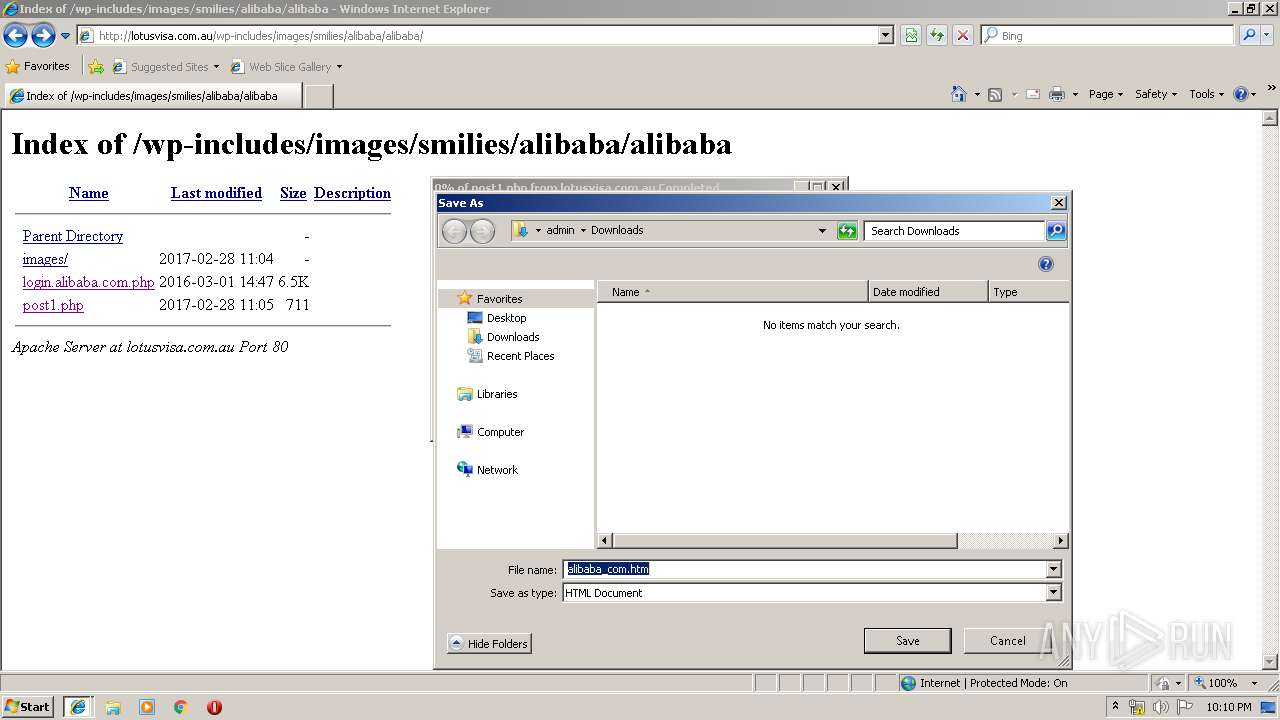Open the post1.php link

[53, 305]
